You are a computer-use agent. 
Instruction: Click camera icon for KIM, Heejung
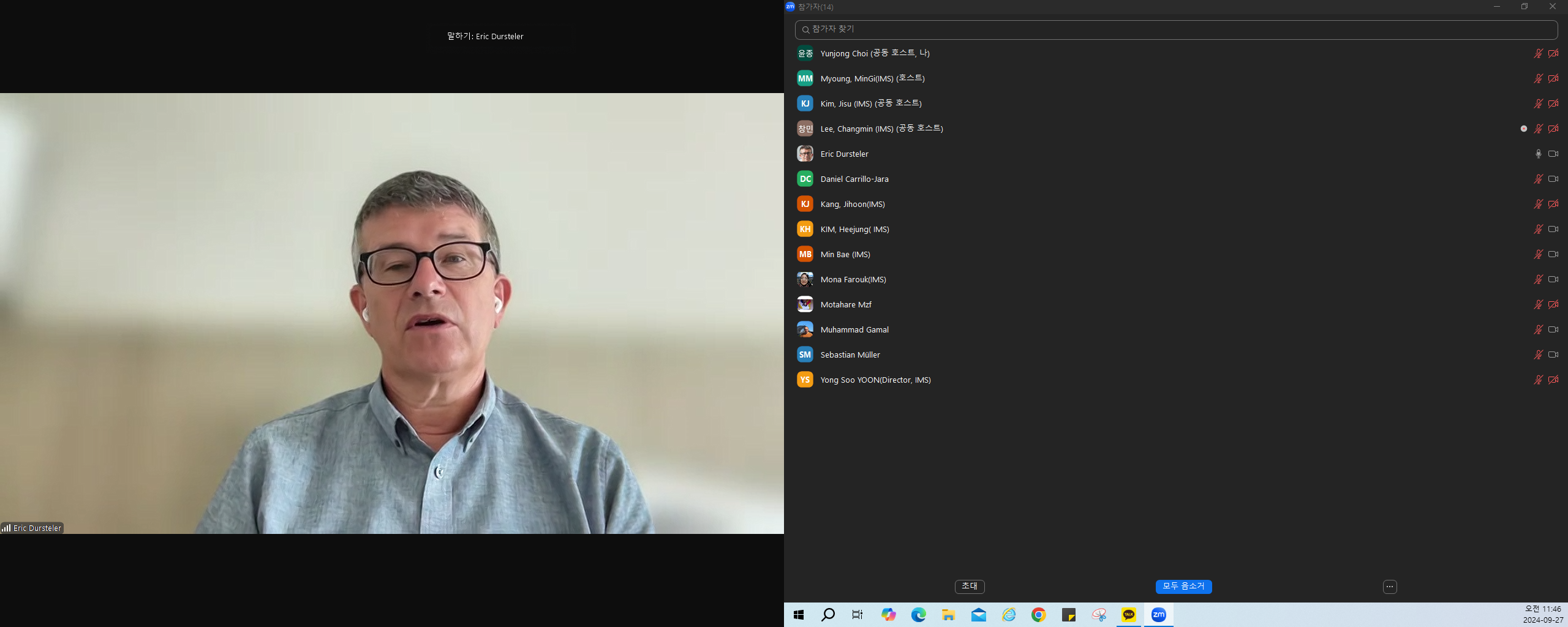pyautogui.click(x=1553, y=229)
